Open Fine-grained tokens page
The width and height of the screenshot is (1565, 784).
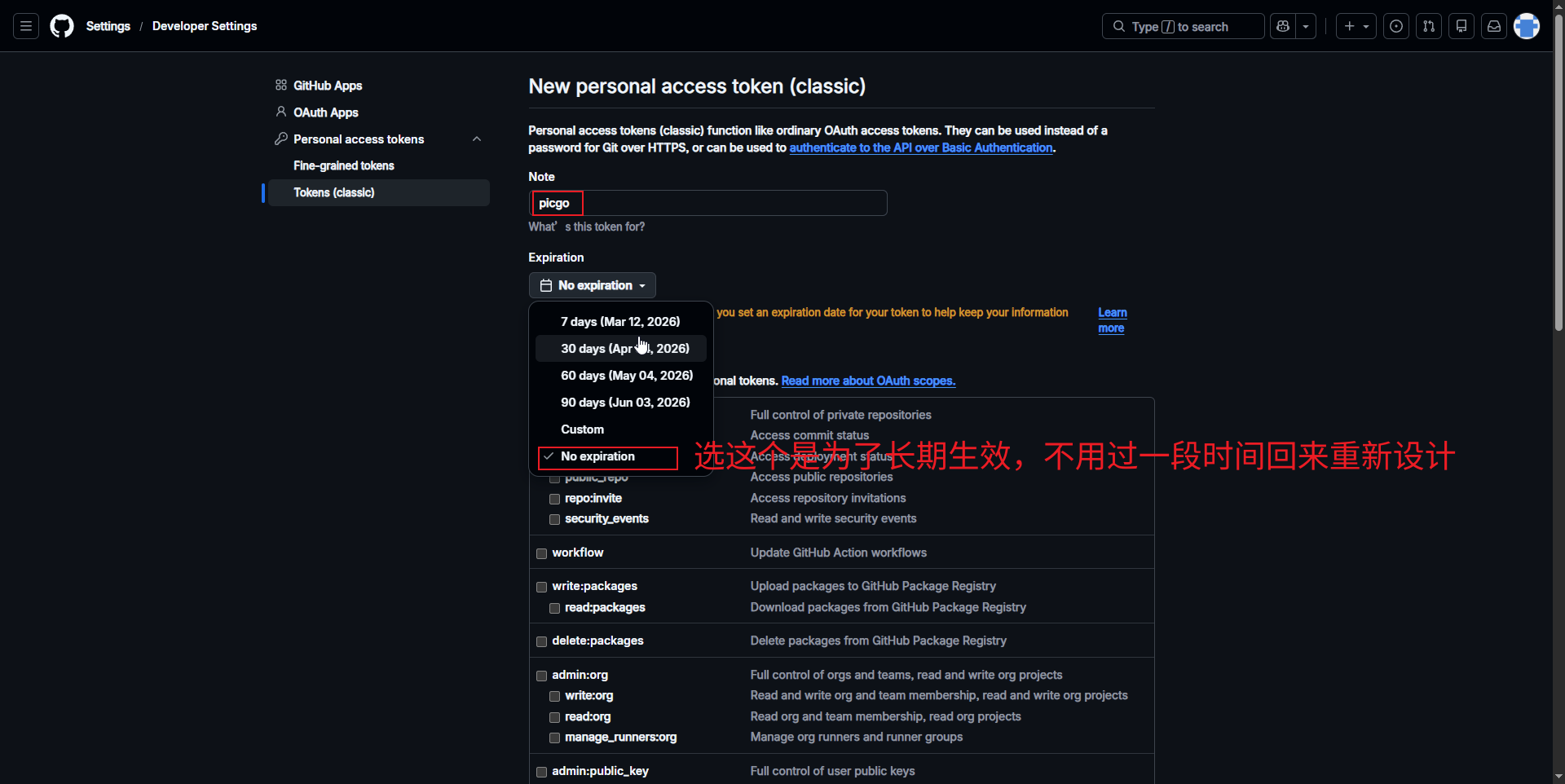pos(344,165)
